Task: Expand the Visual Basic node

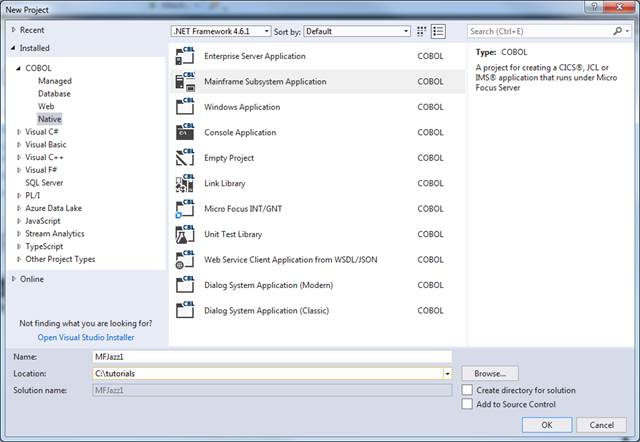Action: (19, 144)
